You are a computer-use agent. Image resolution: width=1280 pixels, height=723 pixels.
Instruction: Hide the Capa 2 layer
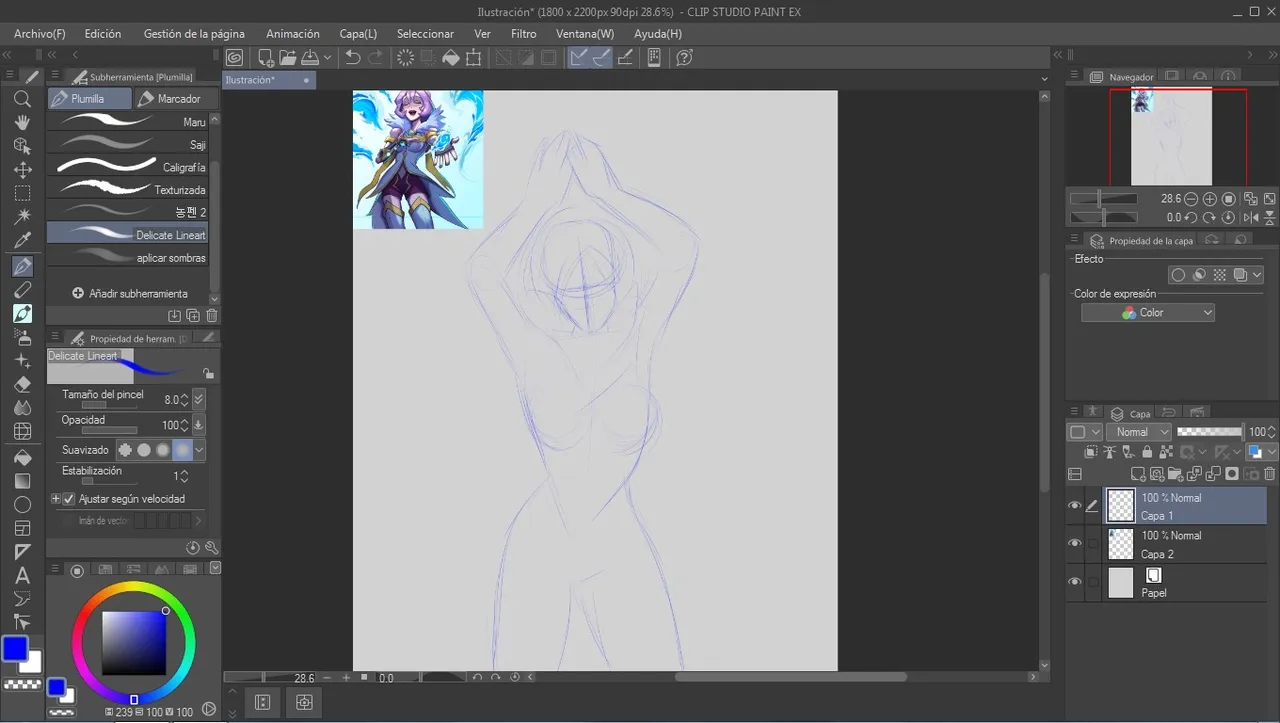point(1075,544)
